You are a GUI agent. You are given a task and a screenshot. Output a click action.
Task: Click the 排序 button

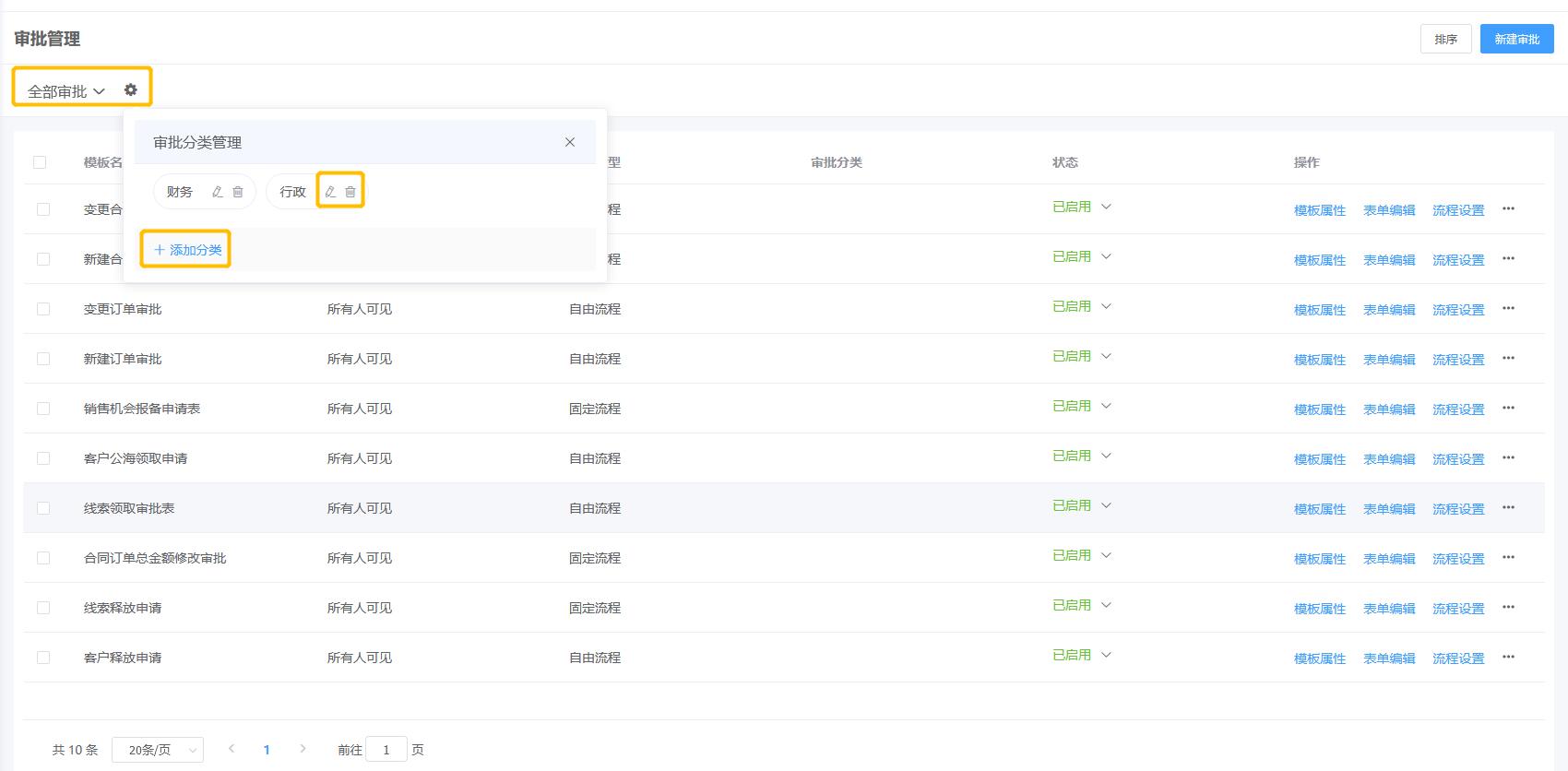(1445, 39)
